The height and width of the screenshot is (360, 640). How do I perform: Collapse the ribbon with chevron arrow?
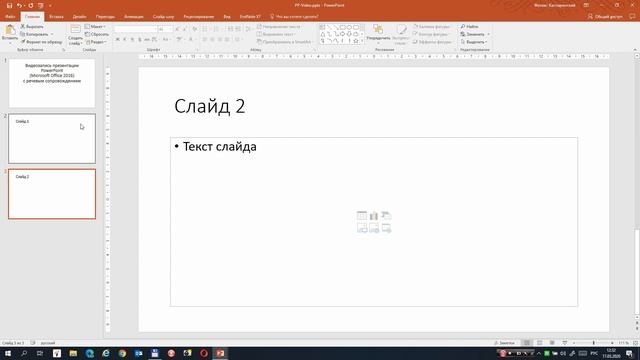(x=635, y=49)
